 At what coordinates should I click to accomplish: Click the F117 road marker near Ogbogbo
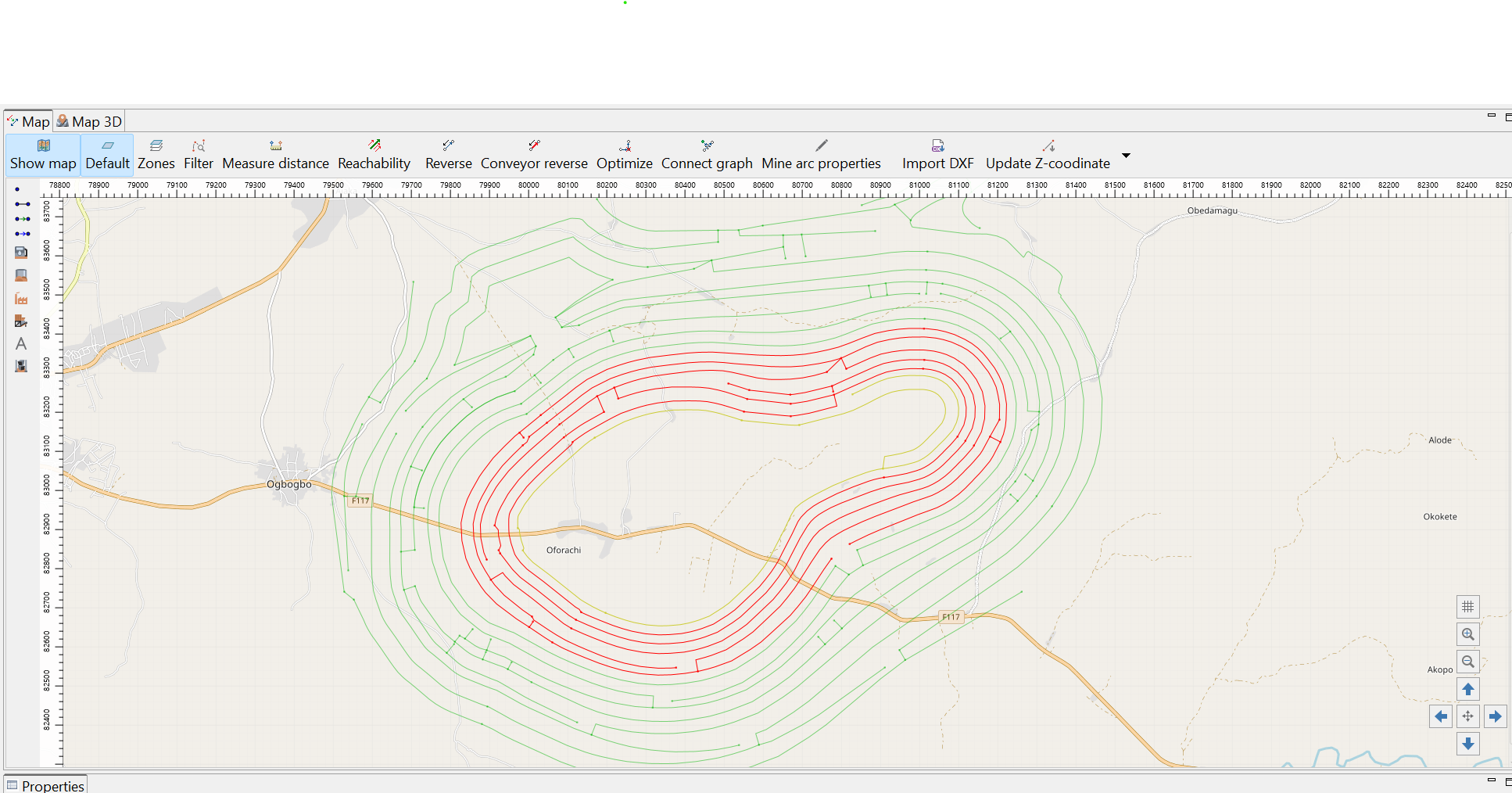360,501
